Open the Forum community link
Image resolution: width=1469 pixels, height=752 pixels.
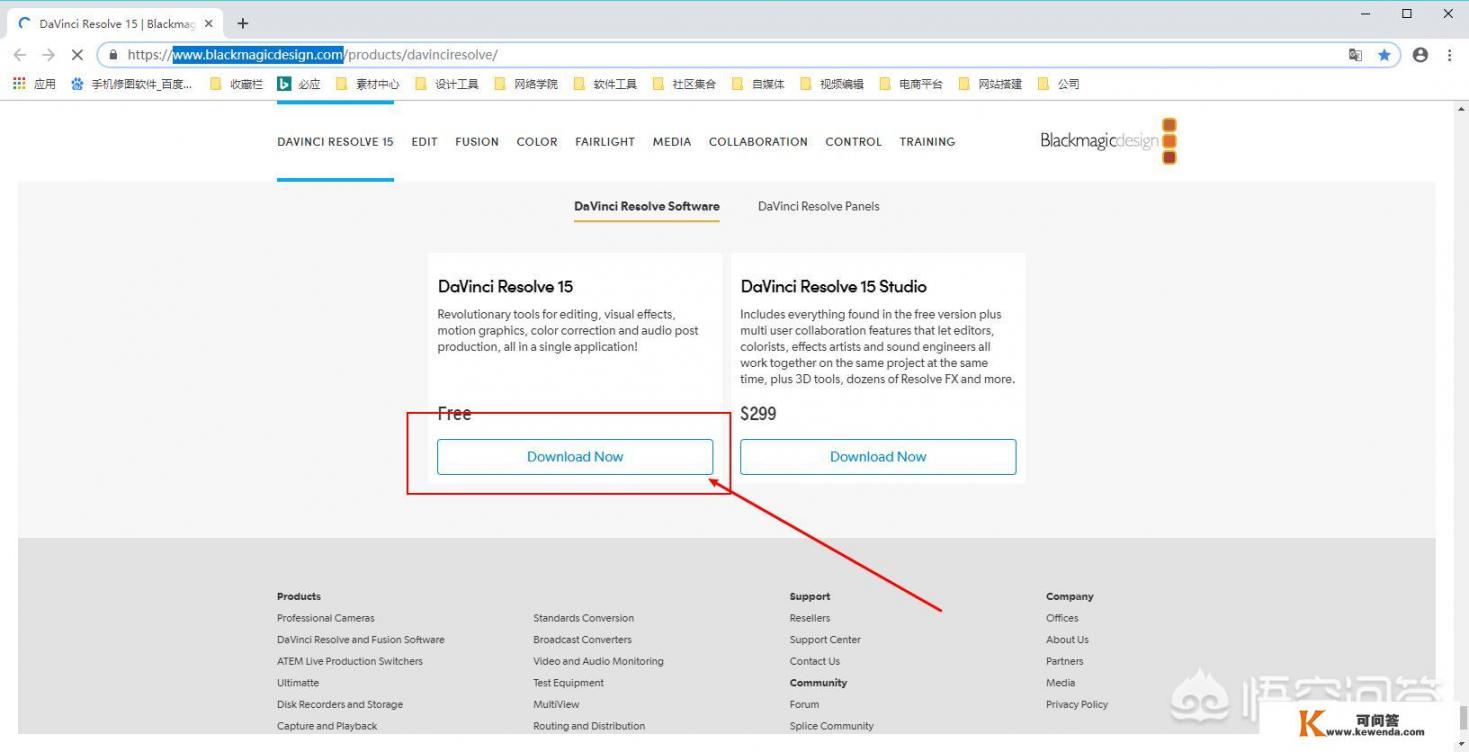(804, 705)
